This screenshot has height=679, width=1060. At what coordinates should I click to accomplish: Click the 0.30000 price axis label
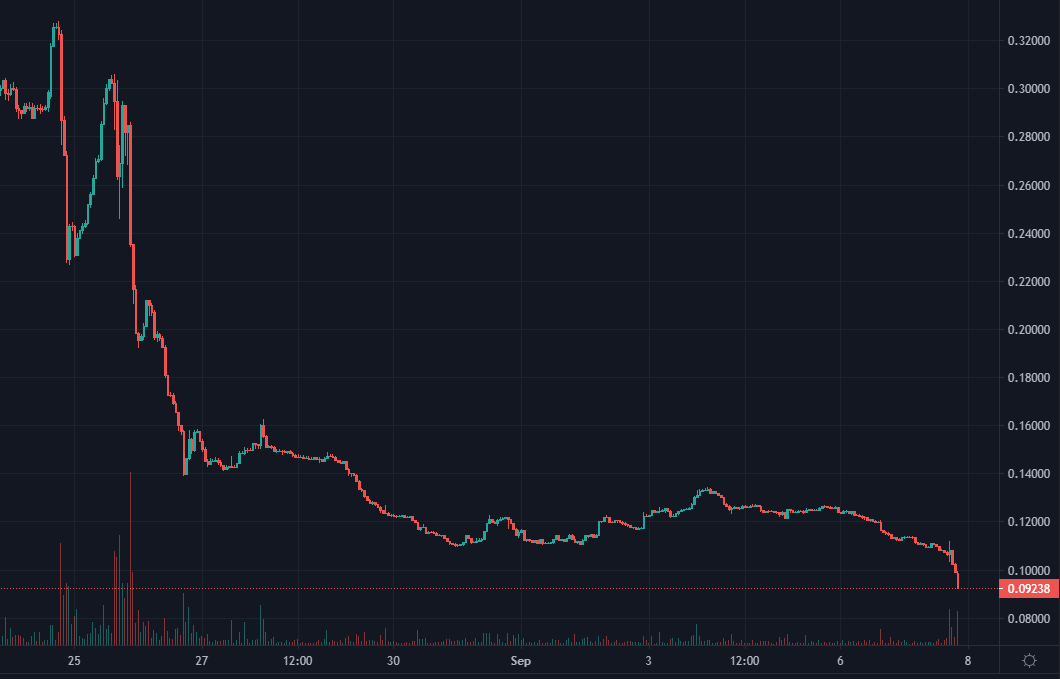(1029, 89)
